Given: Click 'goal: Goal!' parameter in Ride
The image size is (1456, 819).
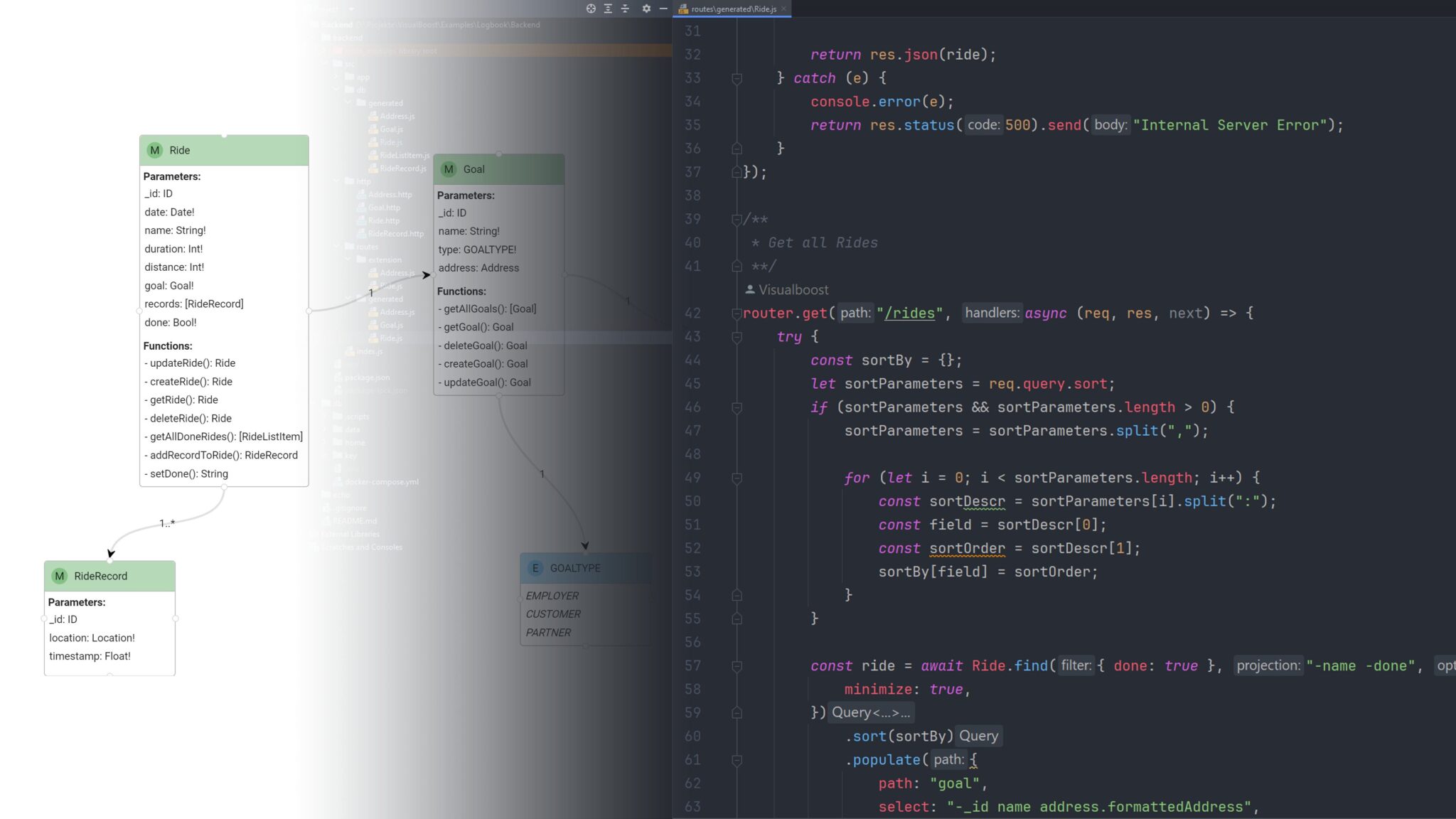Looking at the screenshot, I should point(169,285).
